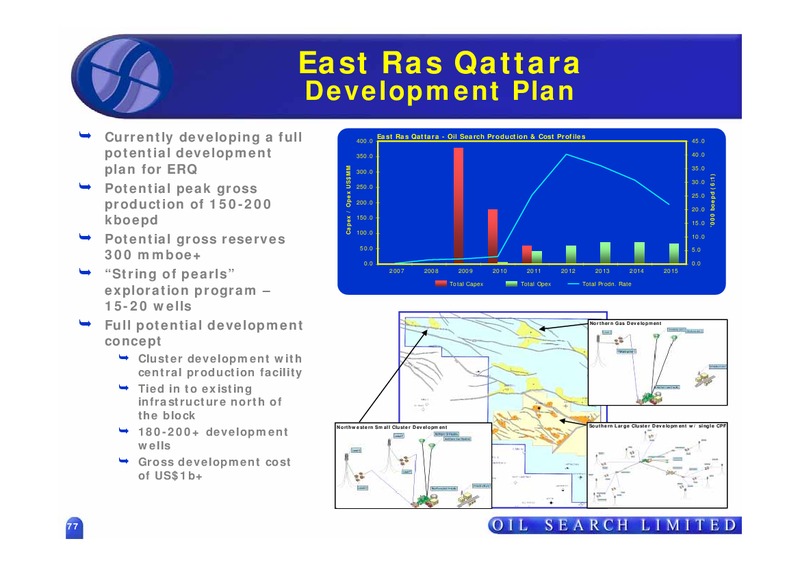This screenshot has height=565, width=800.
Task: Select the 'Development Plan' subtitle
Action: pos(439,91)
